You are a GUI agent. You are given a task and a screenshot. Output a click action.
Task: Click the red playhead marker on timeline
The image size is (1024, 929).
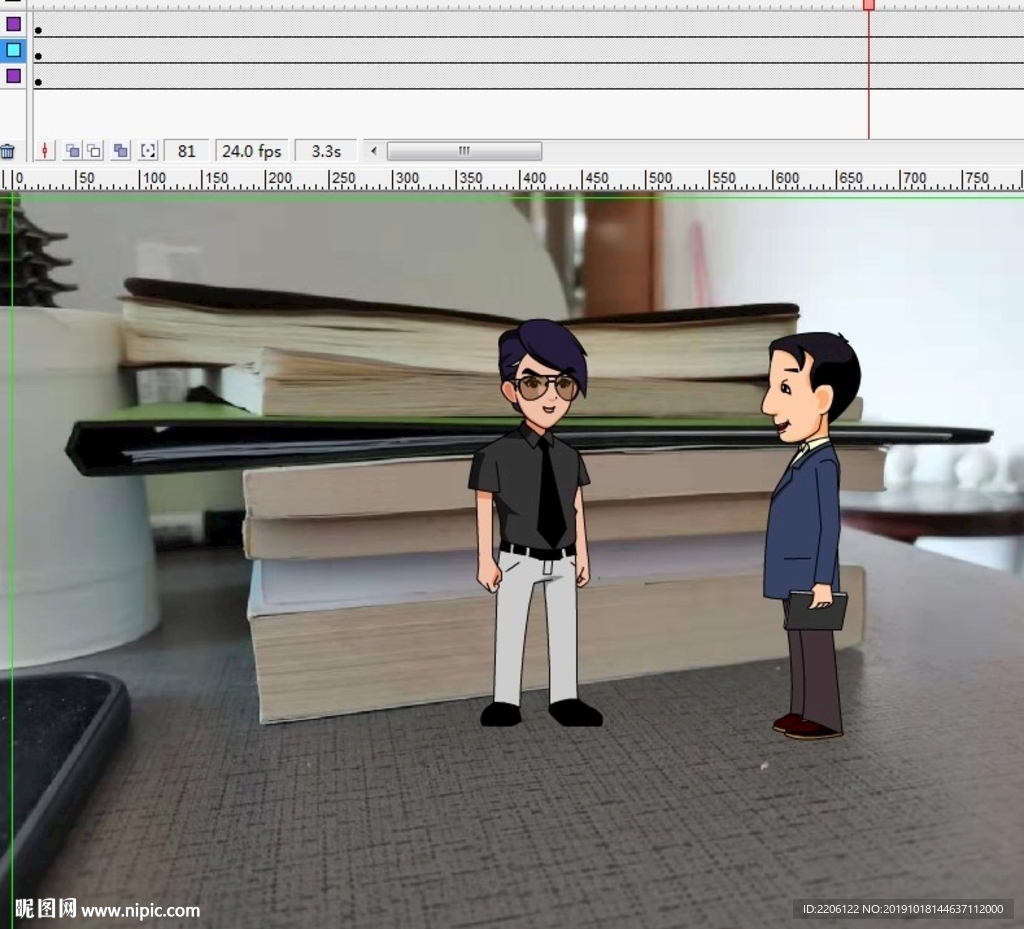(x=868, y=5)
